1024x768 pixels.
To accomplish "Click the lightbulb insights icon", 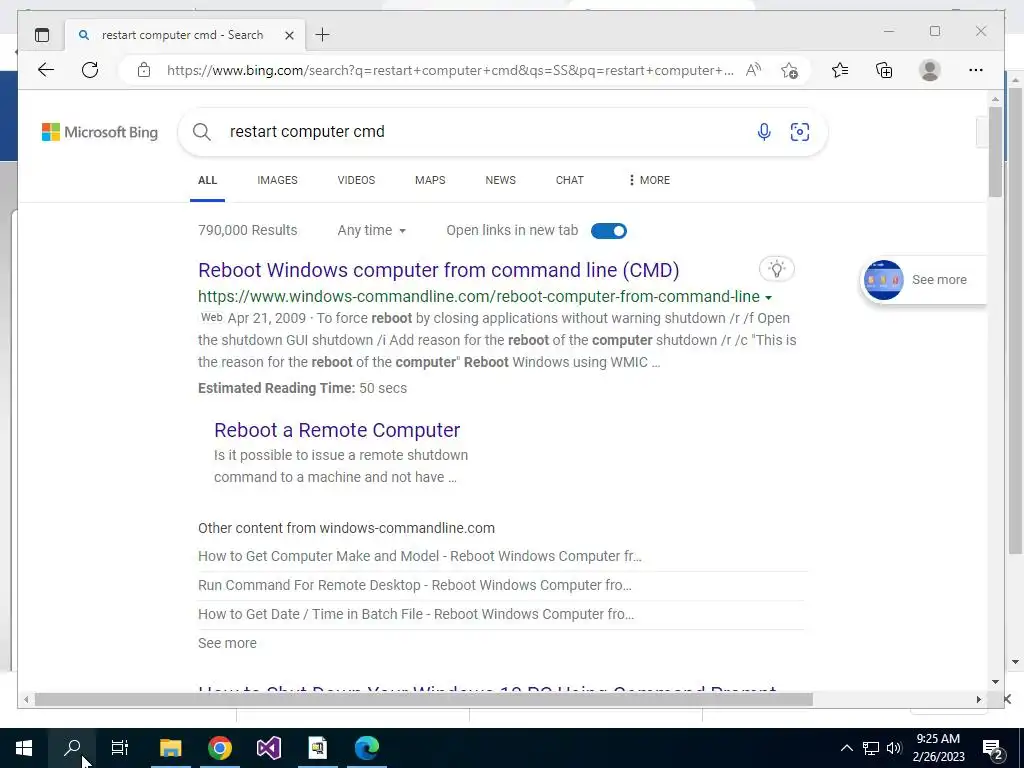I will [x=776, y=268].
